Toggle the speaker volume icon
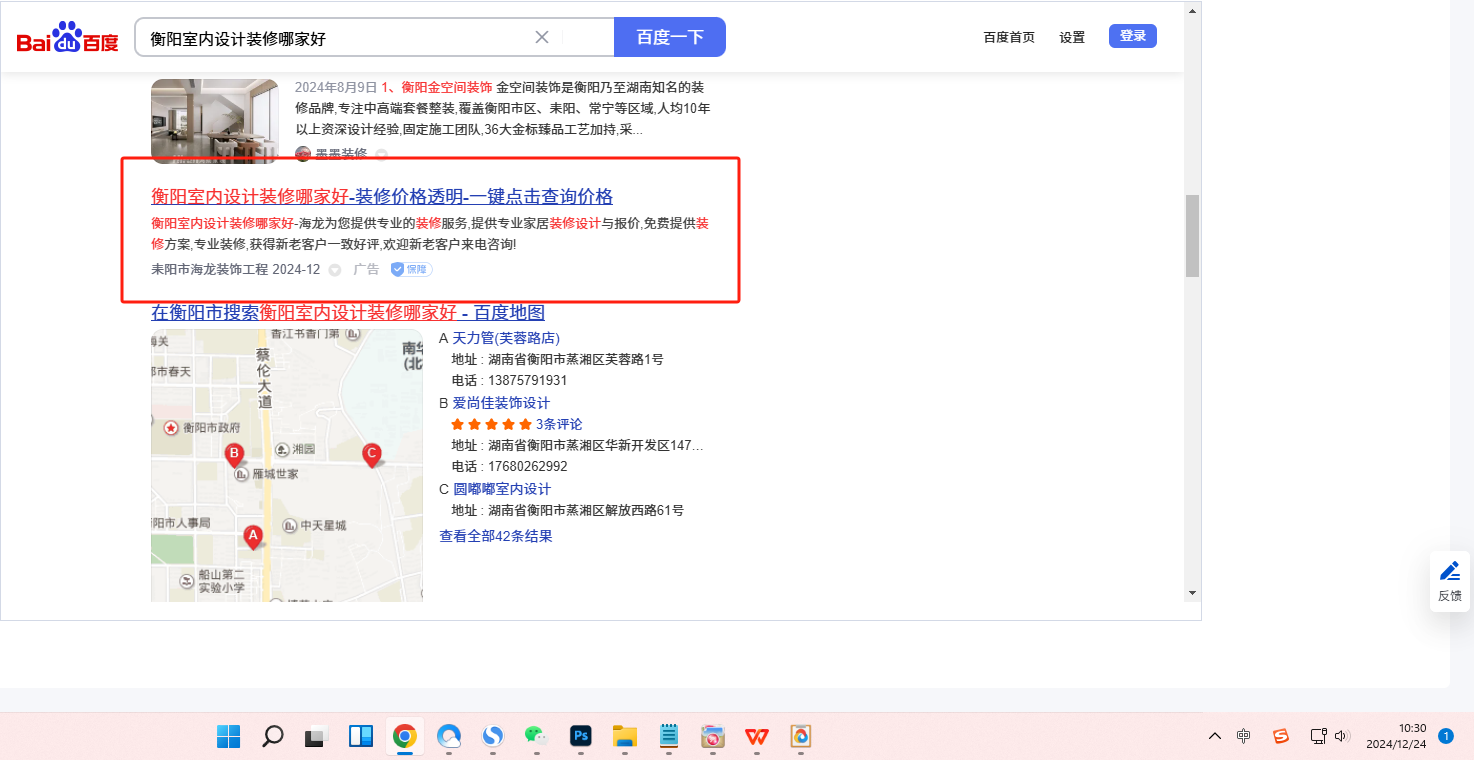This screenshot has width=1474, height=760. click(1342, 736)
